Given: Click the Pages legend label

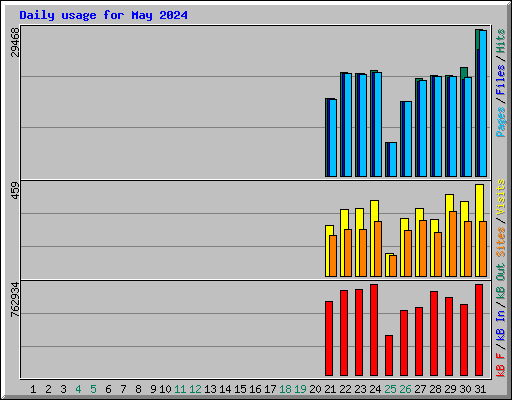Looking at the screenshot, I should tap(500, 122).
